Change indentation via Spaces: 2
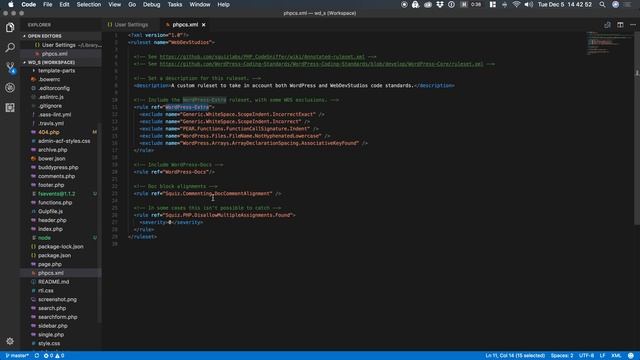The image size is (640, 360). point(562,356)
